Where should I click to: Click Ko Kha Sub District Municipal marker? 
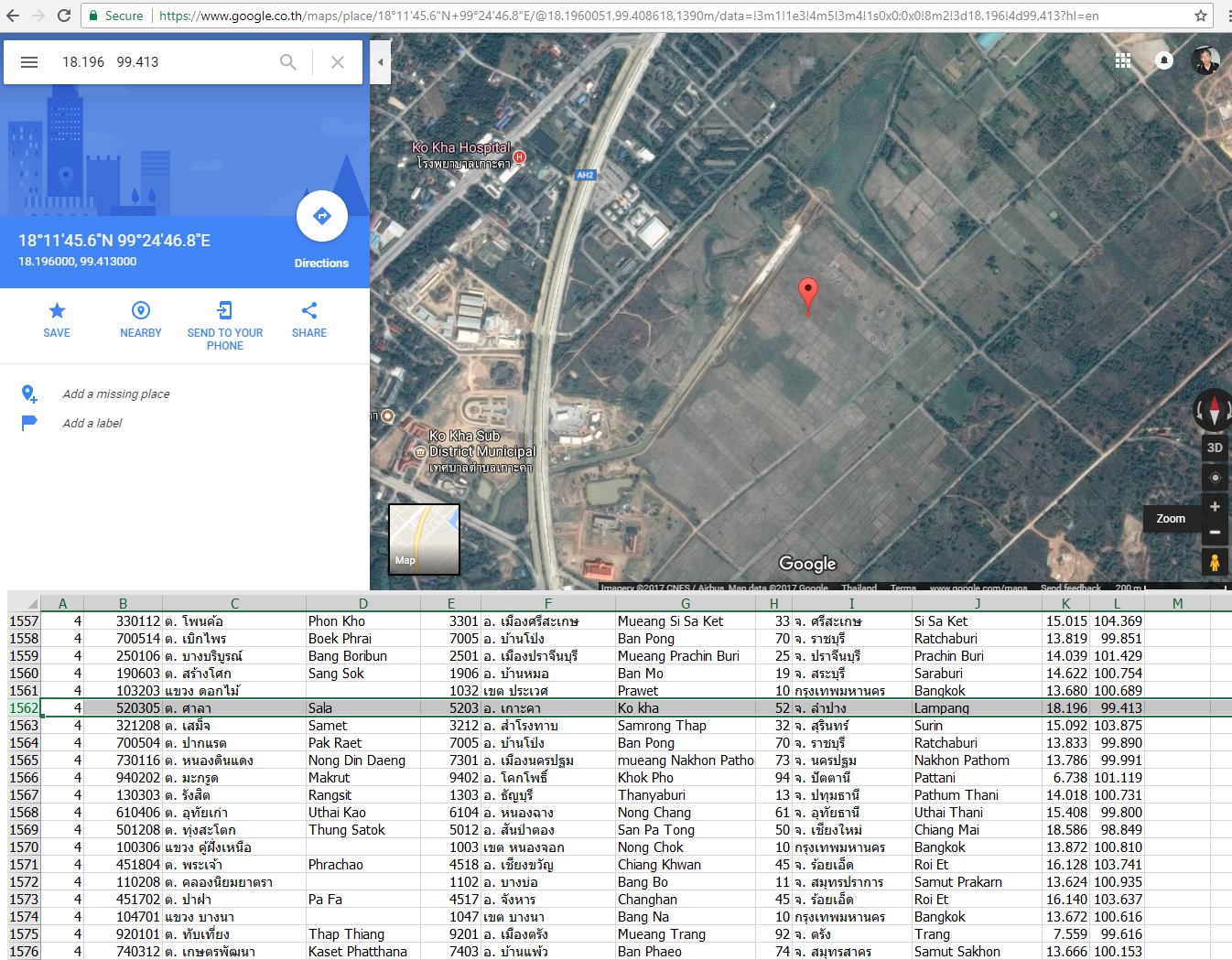pos(420,452)
